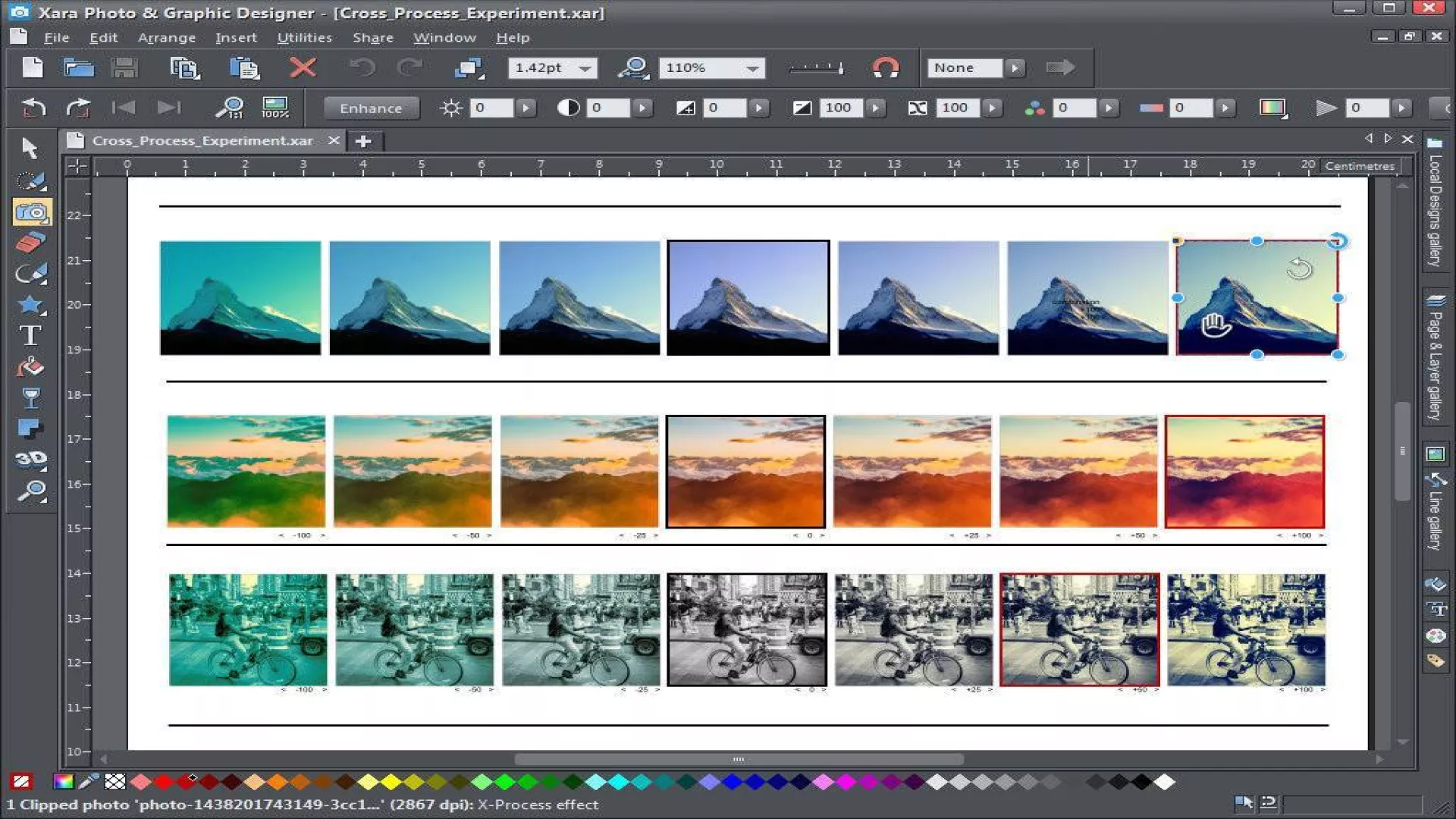Select the Text tool
Image resolution: width=1456 pixels, height=819 pixels.
pyautogui.click(x=30, y=335)
